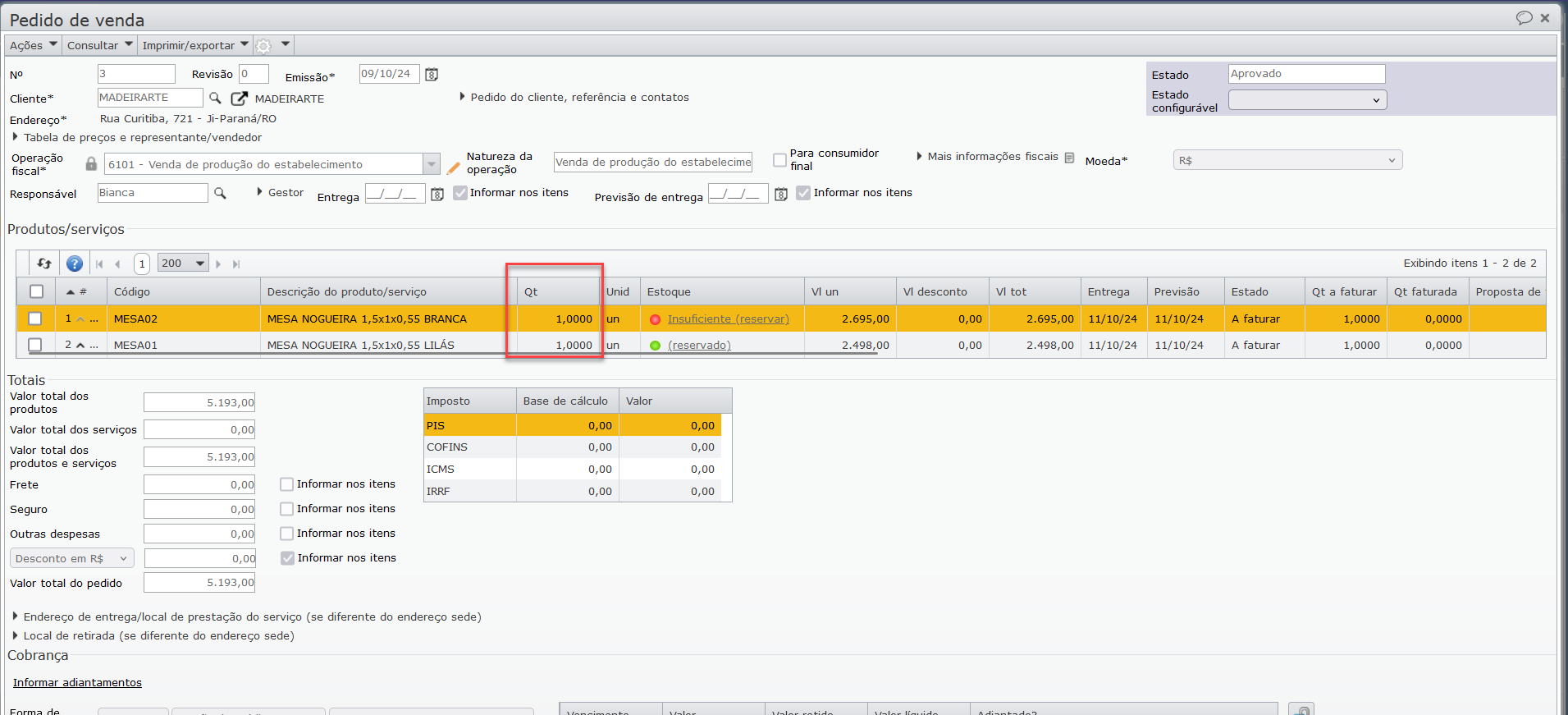Change the 200 items-per-page dropdown
The image size is (1568, 715).
pyautogui.click(x=183, y=264)
